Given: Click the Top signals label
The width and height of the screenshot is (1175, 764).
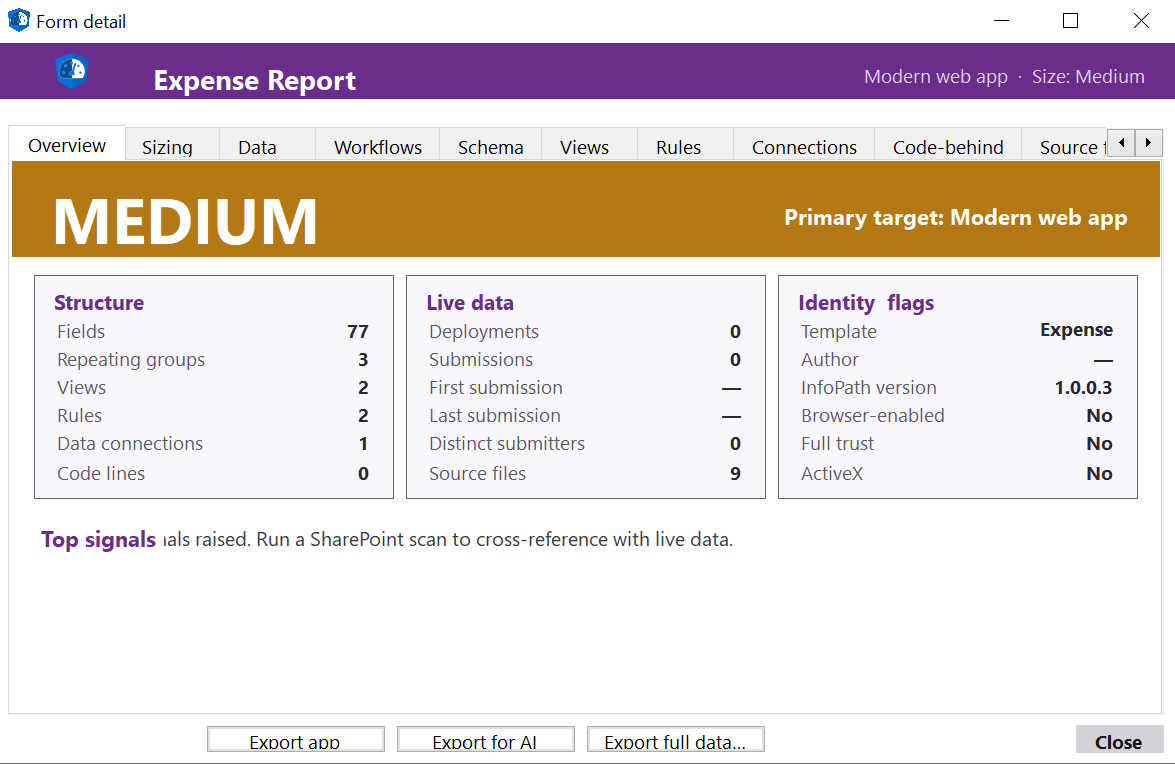Looking at the screenshot, I should click(97, 539).
